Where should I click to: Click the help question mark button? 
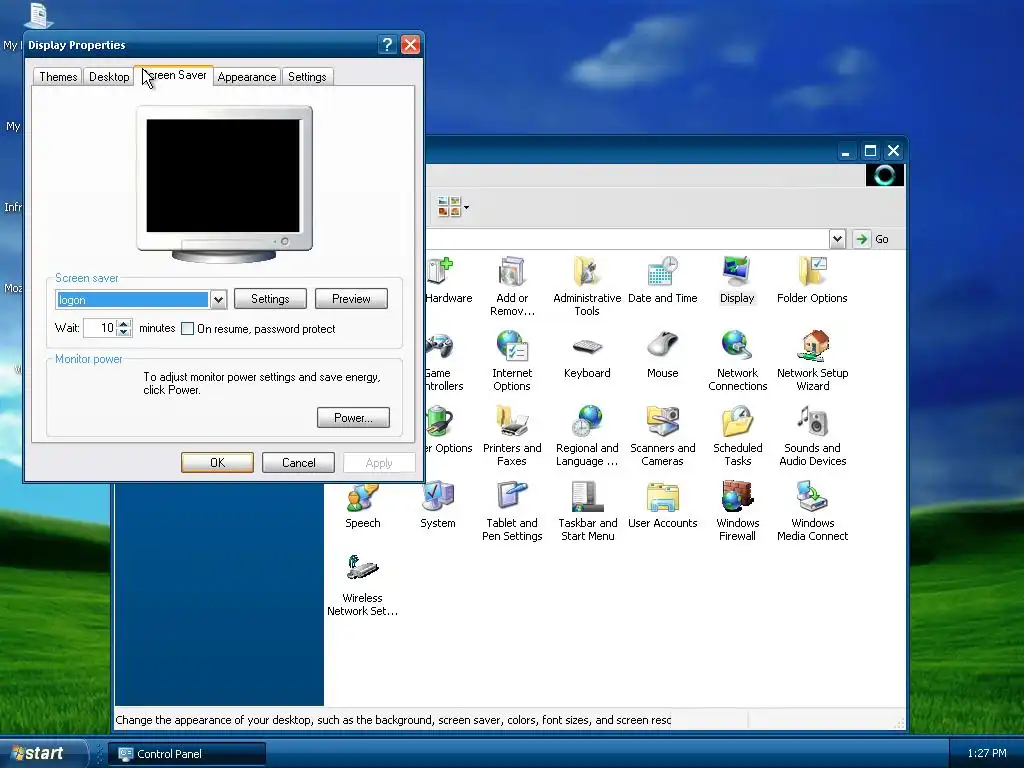387,44
